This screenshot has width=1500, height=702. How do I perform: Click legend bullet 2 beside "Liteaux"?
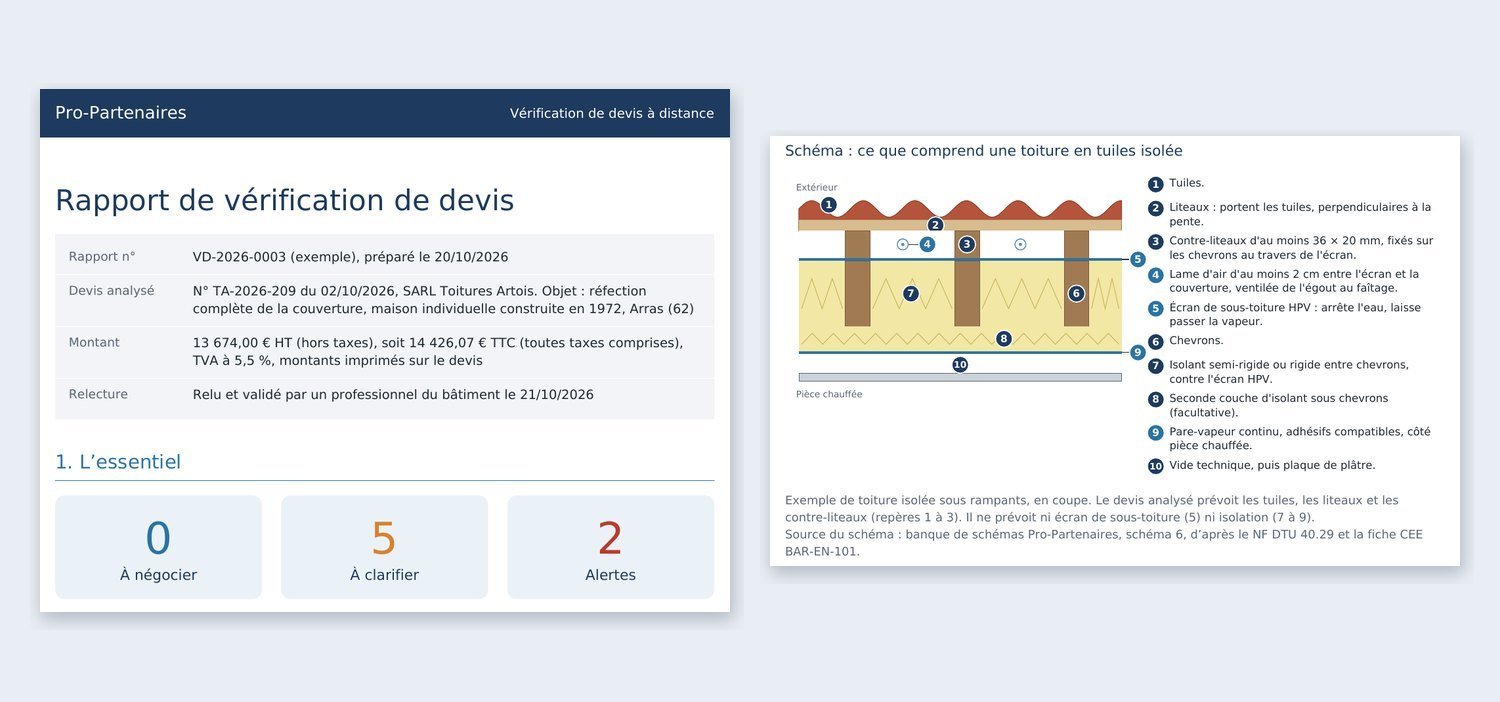pyautogui.click(x=1155, y=208)
